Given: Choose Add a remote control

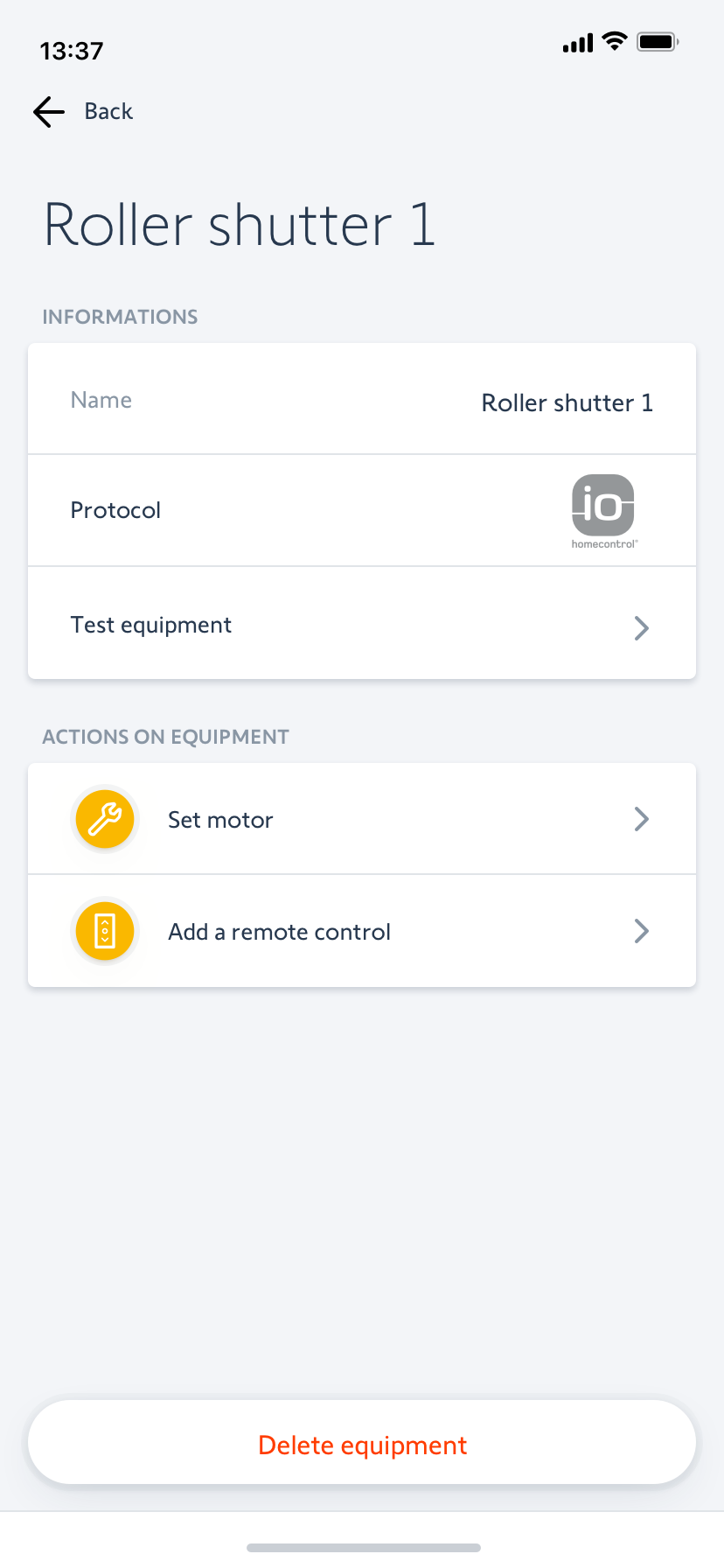Looking at the screenshot, I should coord(279,932).
